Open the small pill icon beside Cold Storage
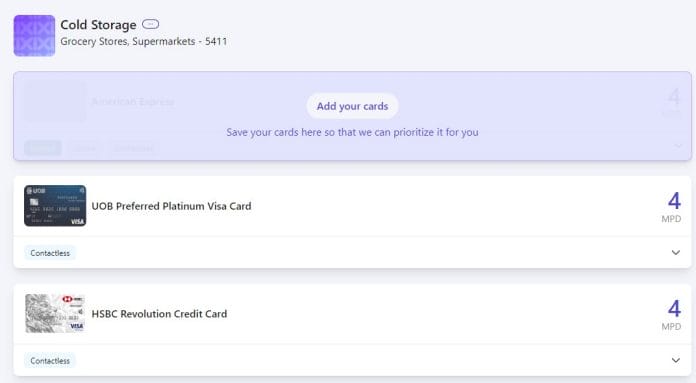This screenshot has height=383, width=696. (x=150, y=24)
